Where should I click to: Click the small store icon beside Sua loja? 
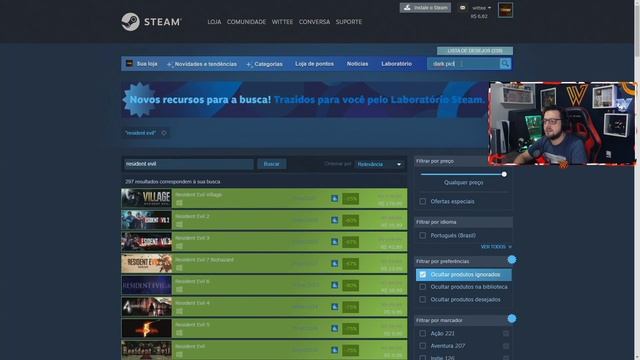[x=129, y=64]
